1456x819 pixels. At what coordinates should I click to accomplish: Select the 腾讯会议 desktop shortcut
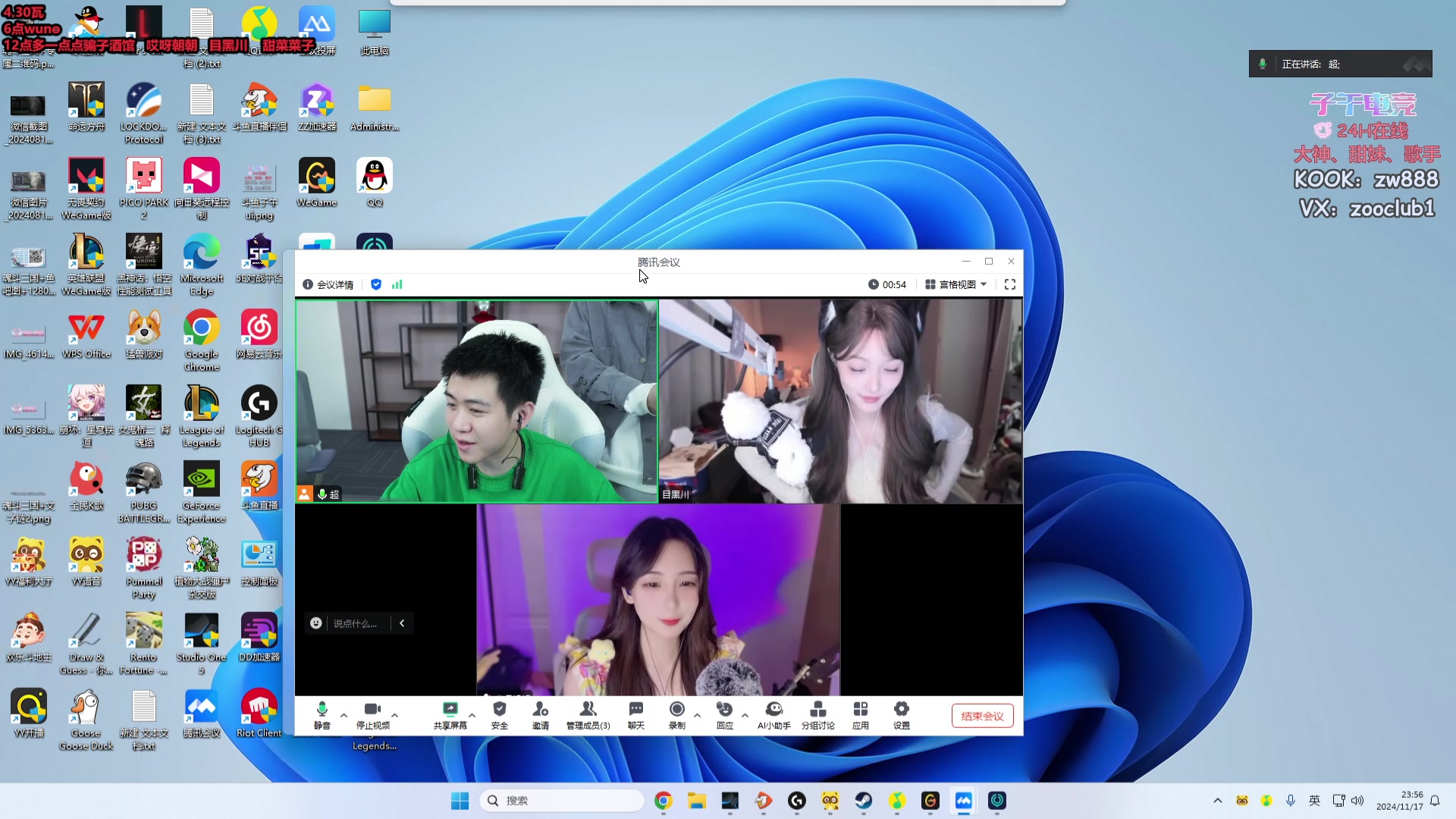click(x=201, y=714)
